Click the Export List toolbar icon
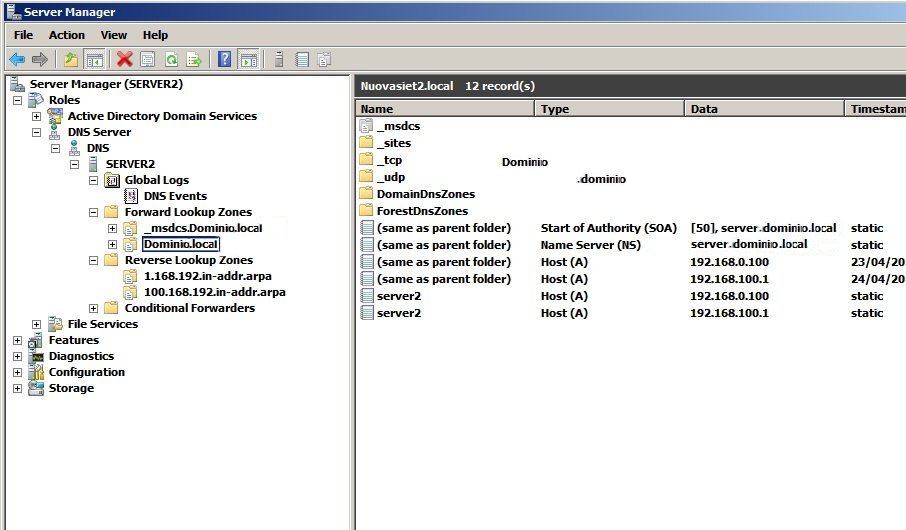The image size is (906, 530). click(x=194, y=59)
